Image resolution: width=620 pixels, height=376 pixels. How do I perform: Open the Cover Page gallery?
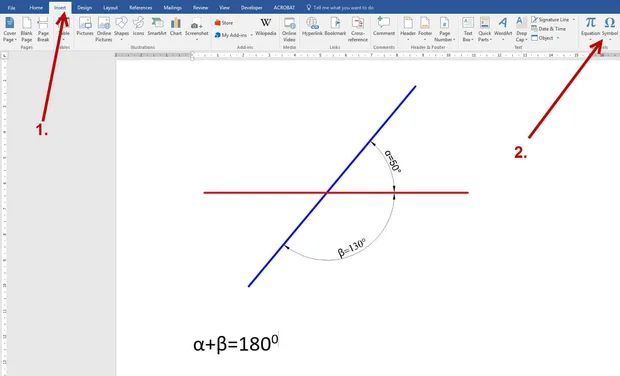point(9,30)
